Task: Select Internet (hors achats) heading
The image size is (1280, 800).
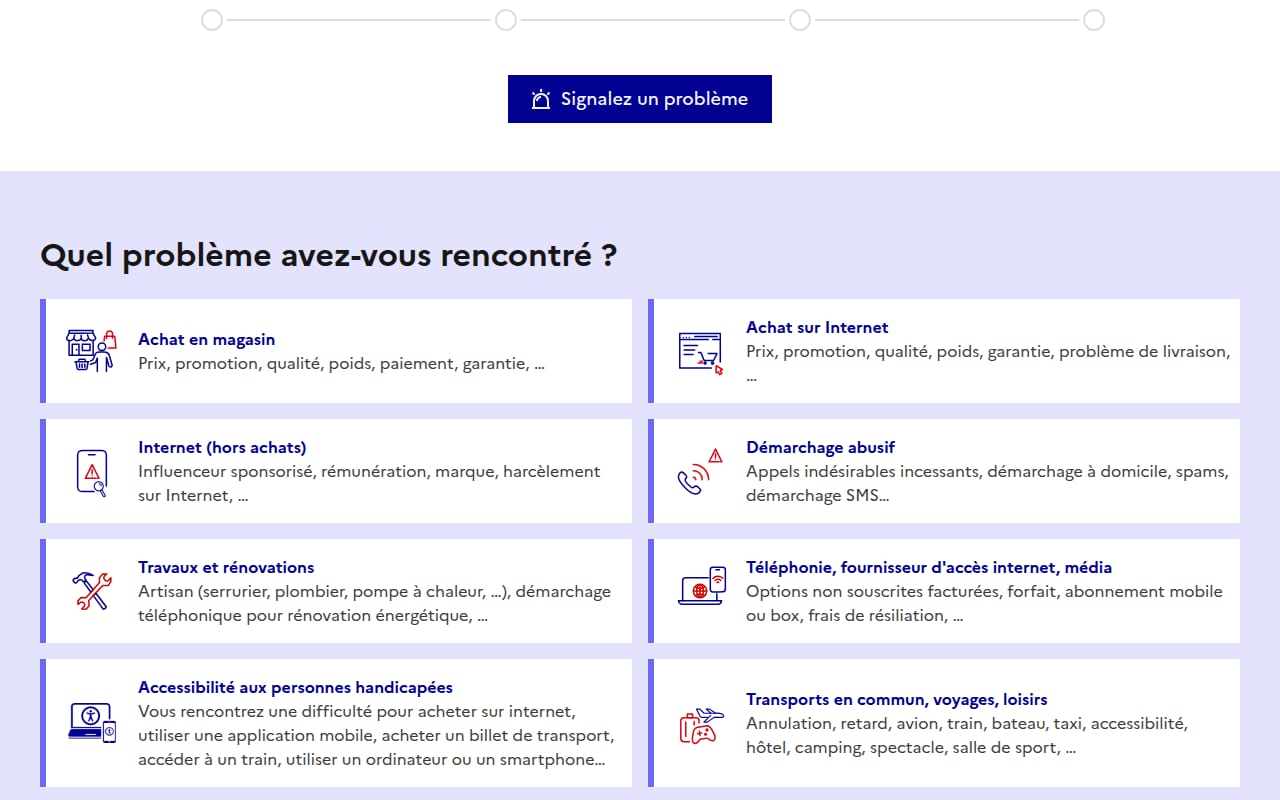Action: 222,447
